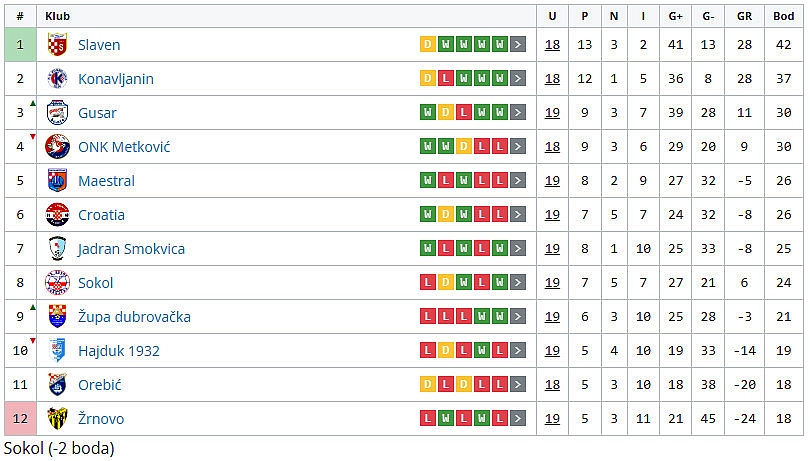The width and height of the screenshot is (810, 461).
Task: Click the Gusar club logo
Action: pyautogui.click(x=57, y=113)
